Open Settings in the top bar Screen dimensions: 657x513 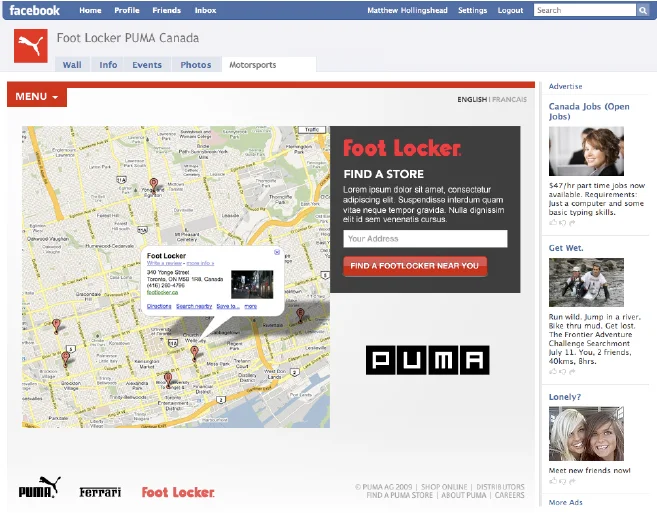click(472, 10)
